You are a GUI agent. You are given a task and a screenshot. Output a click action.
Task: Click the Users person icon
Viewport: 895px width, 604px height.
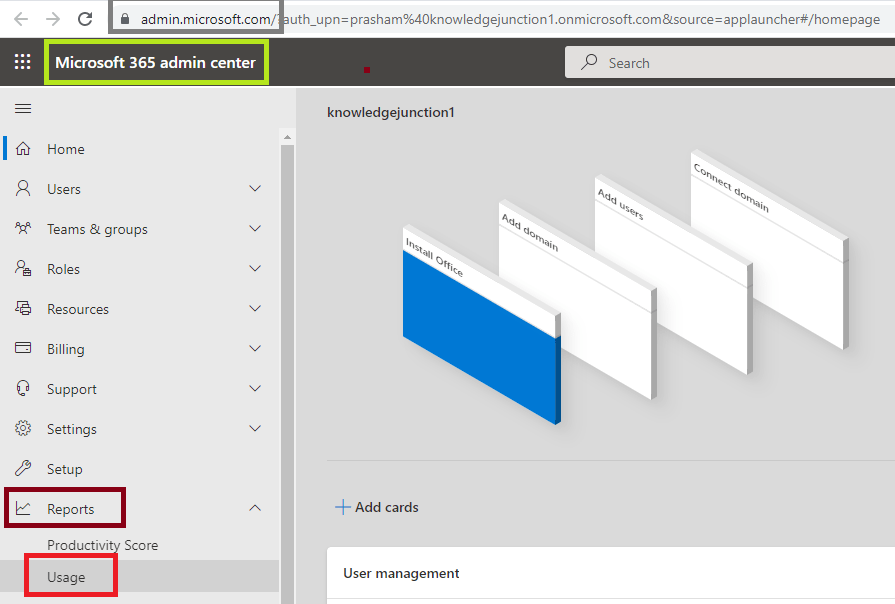[x=23, y=188]
